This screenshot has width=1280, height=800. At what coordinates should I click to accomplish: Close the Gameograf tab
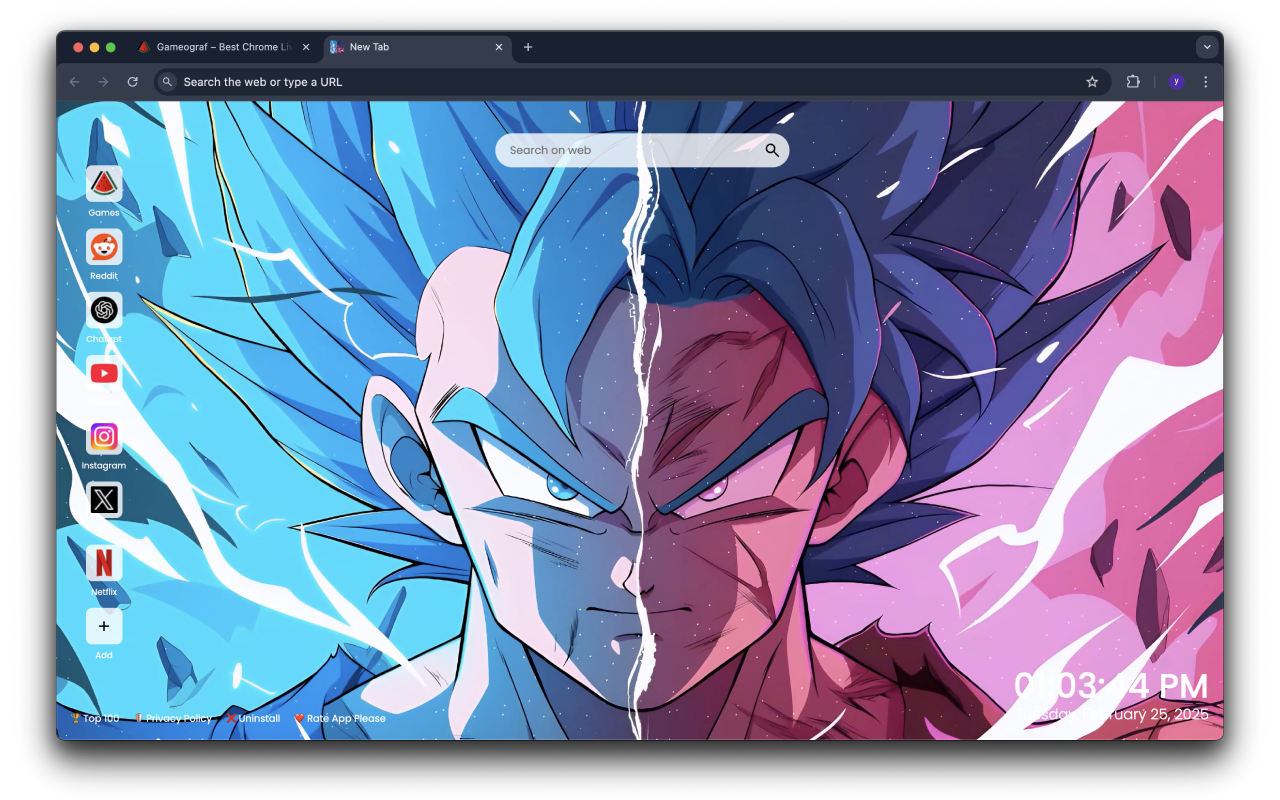tap(306, 47)
